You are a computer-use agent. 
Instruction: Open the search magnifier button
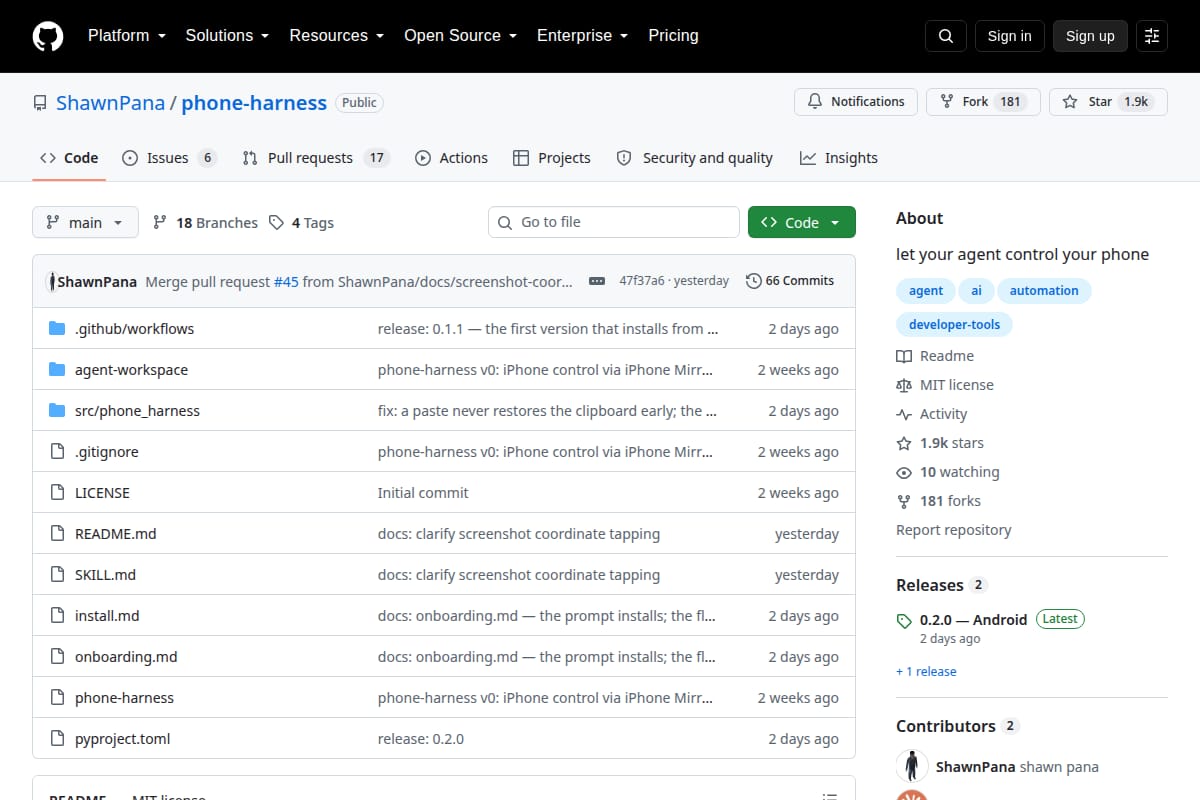946,36
